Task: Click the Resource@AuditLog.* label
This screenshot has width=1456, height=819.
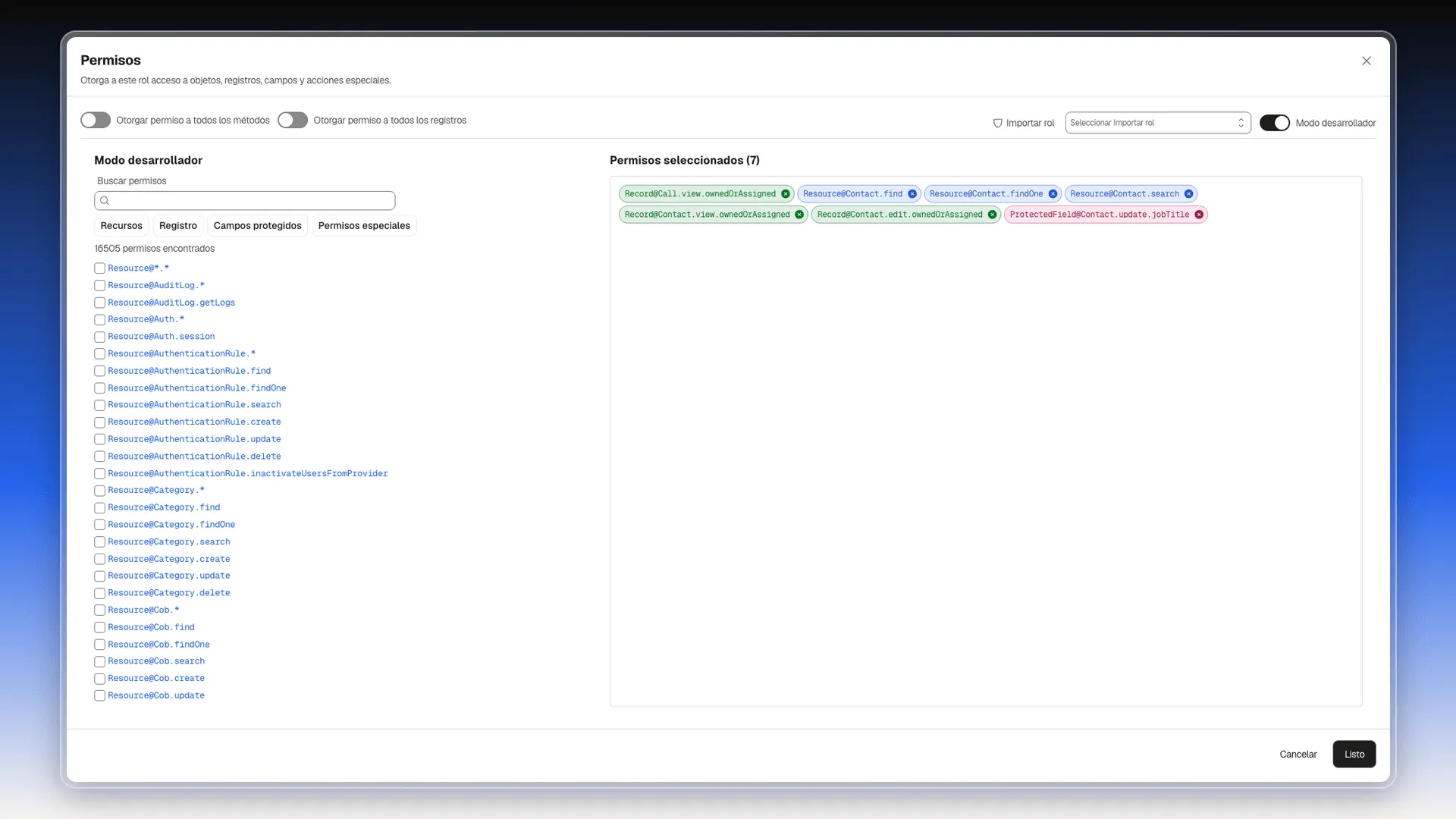Action: [x=156, y=286]
